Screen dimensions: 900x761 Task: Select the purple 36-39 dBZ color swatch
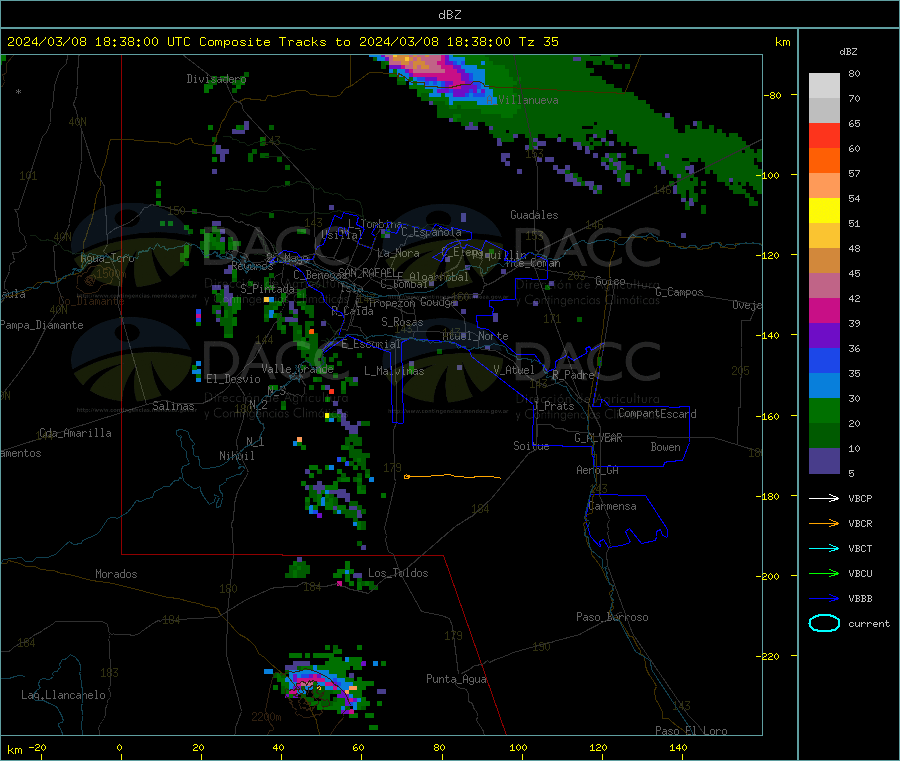click(x=824, y=336)
